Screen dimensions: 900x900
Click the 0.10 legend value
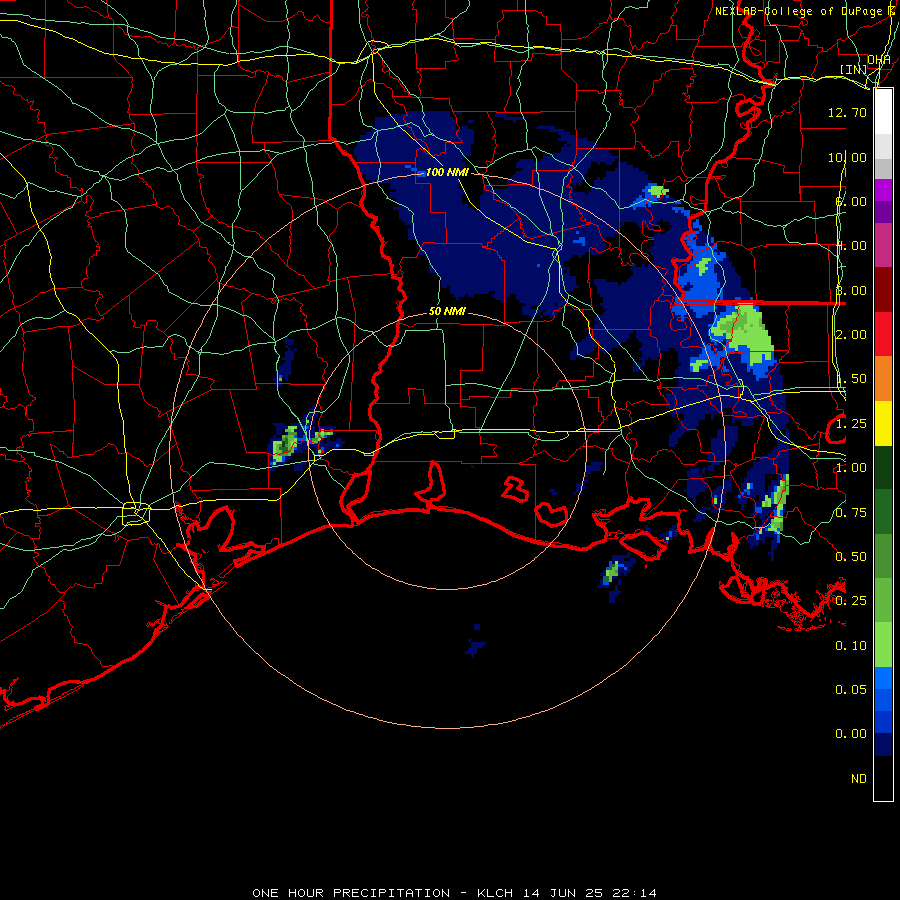851,646
